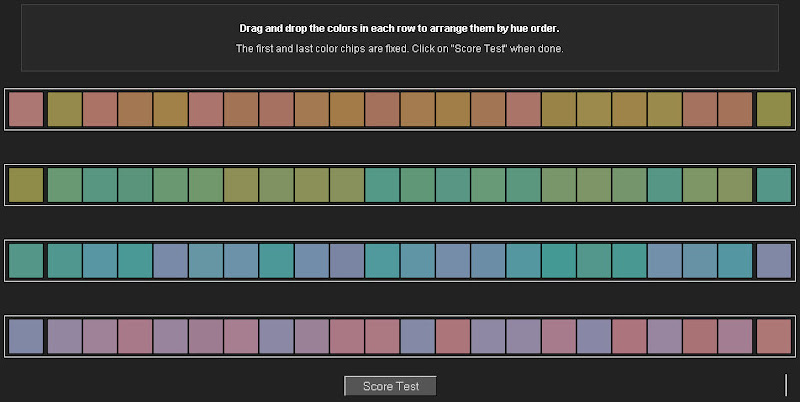Click the second chip in the second row
800x402 pixels.
tap(65, 185)
